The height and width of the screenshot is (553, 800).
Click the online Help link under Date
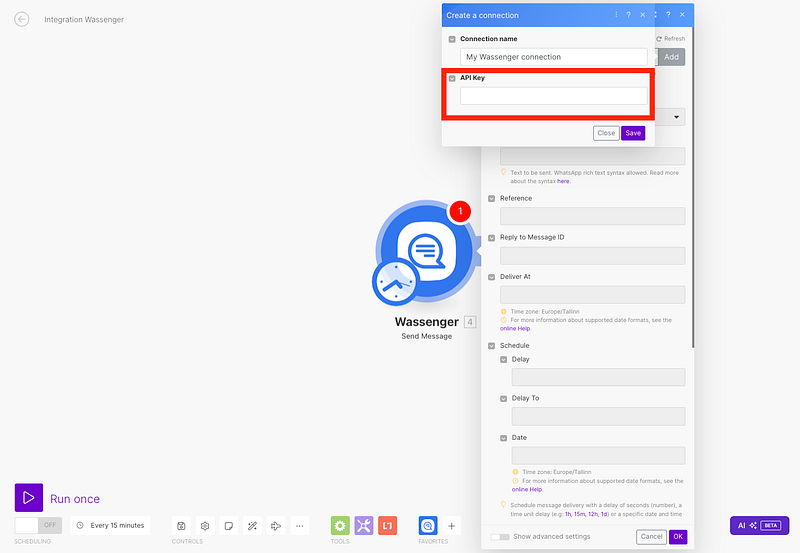click(x=527, y=490)
